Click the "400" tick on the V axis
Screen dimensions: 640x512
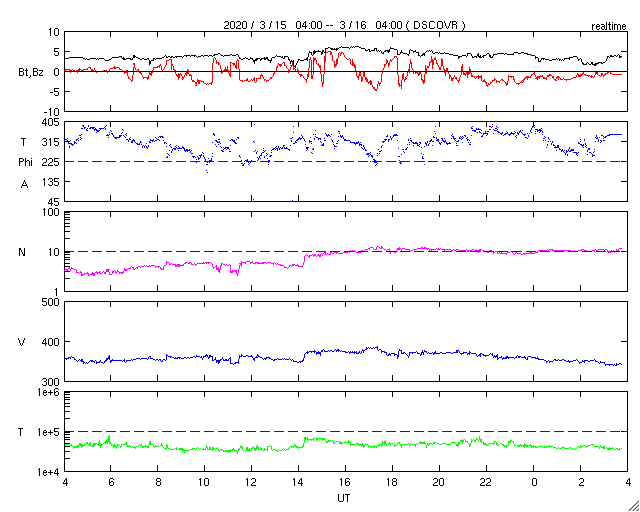tap(52, 342)
